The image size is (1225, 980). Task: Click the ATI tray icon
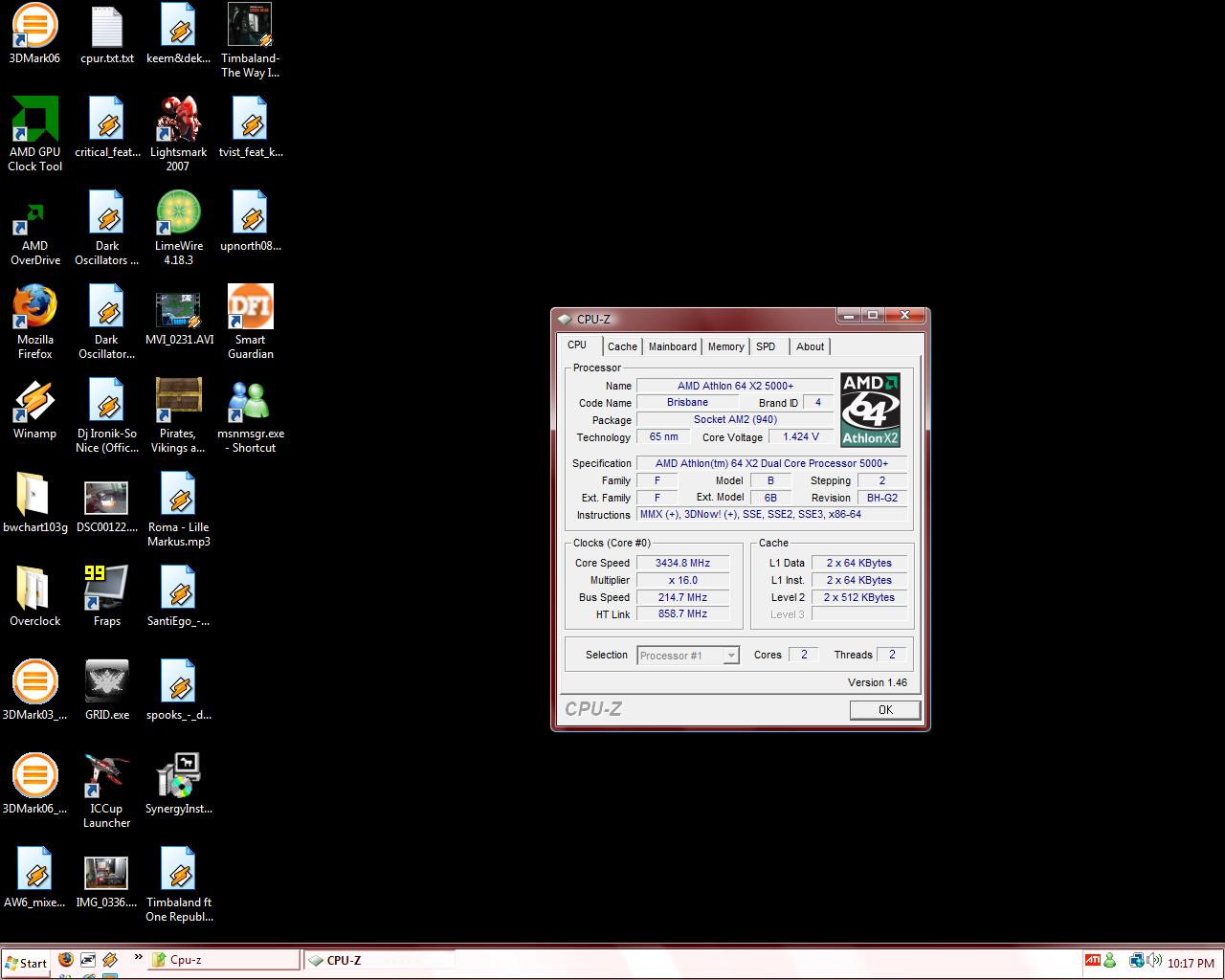click(1093, 960)
